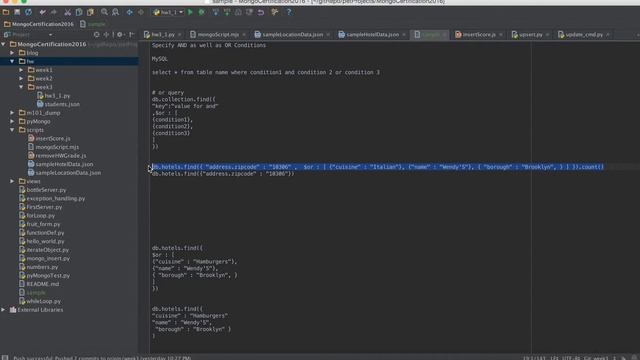The image size is (640, 360).
Task: Click the Synchronize toolbar icon
Action: [x=29, y=12]
